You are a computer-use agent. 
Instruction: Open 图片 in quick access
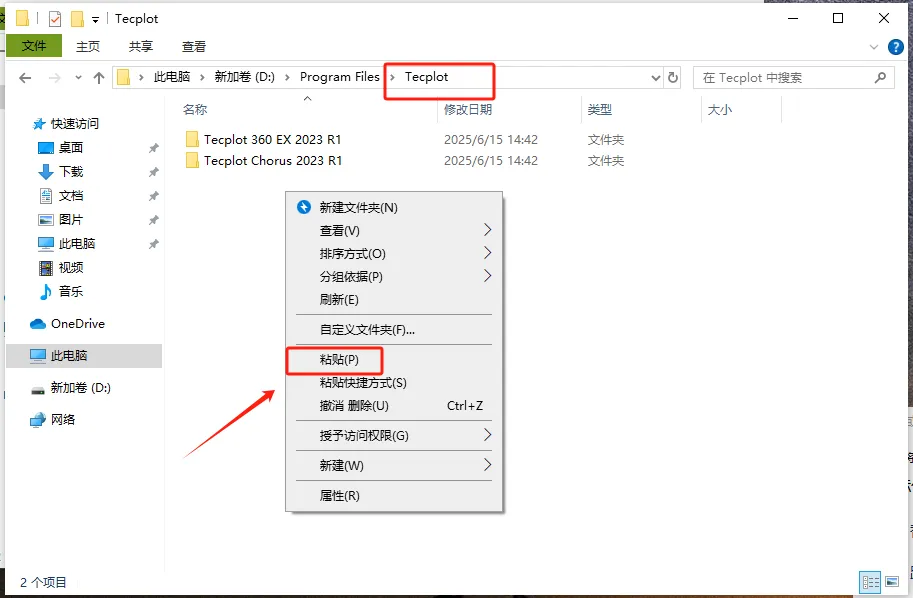click(70, 220)
